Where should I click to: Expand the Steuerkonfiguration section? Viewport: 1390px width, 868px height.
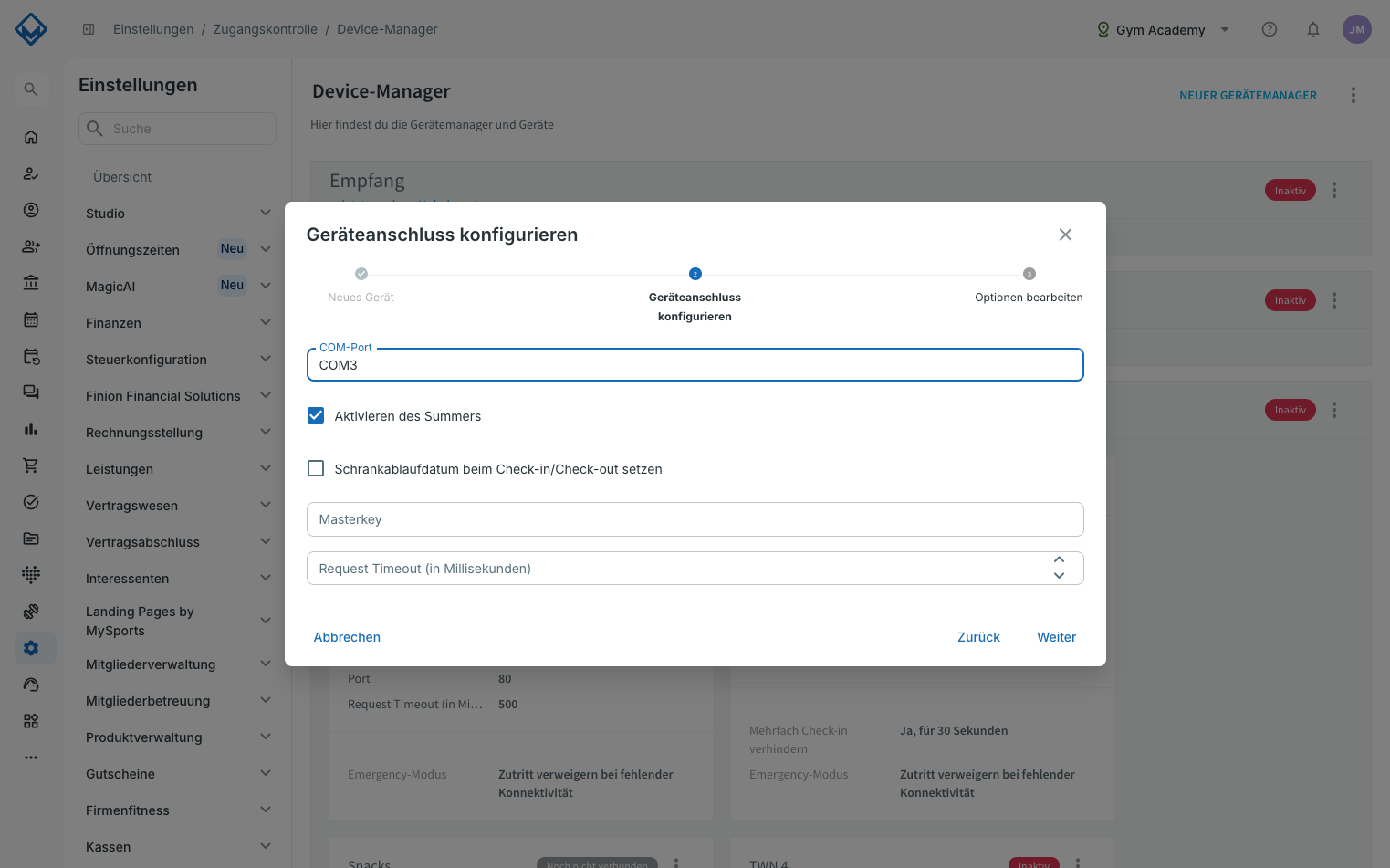tap(266, 359)
